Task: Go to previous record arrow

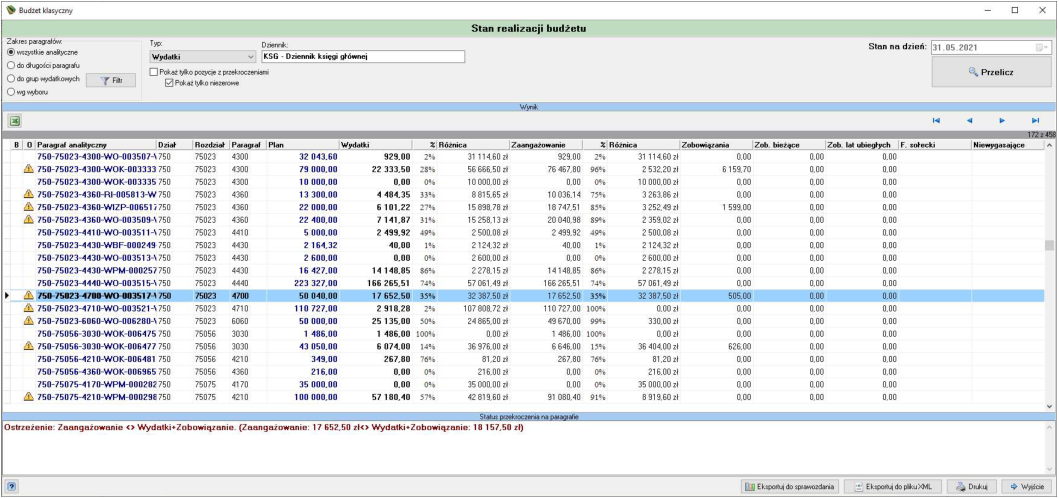Action: pyautogui.click(x=969, y=121)
